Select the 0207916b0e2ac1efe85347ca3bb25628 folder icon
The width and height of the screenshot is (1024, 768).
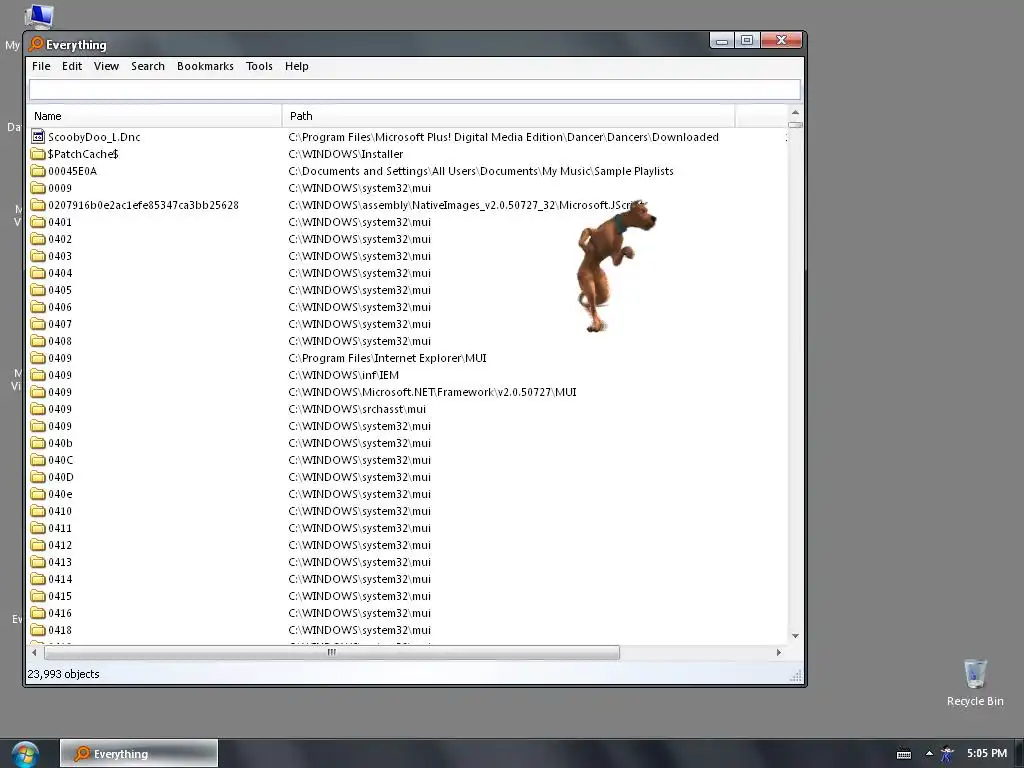[38, 205]
